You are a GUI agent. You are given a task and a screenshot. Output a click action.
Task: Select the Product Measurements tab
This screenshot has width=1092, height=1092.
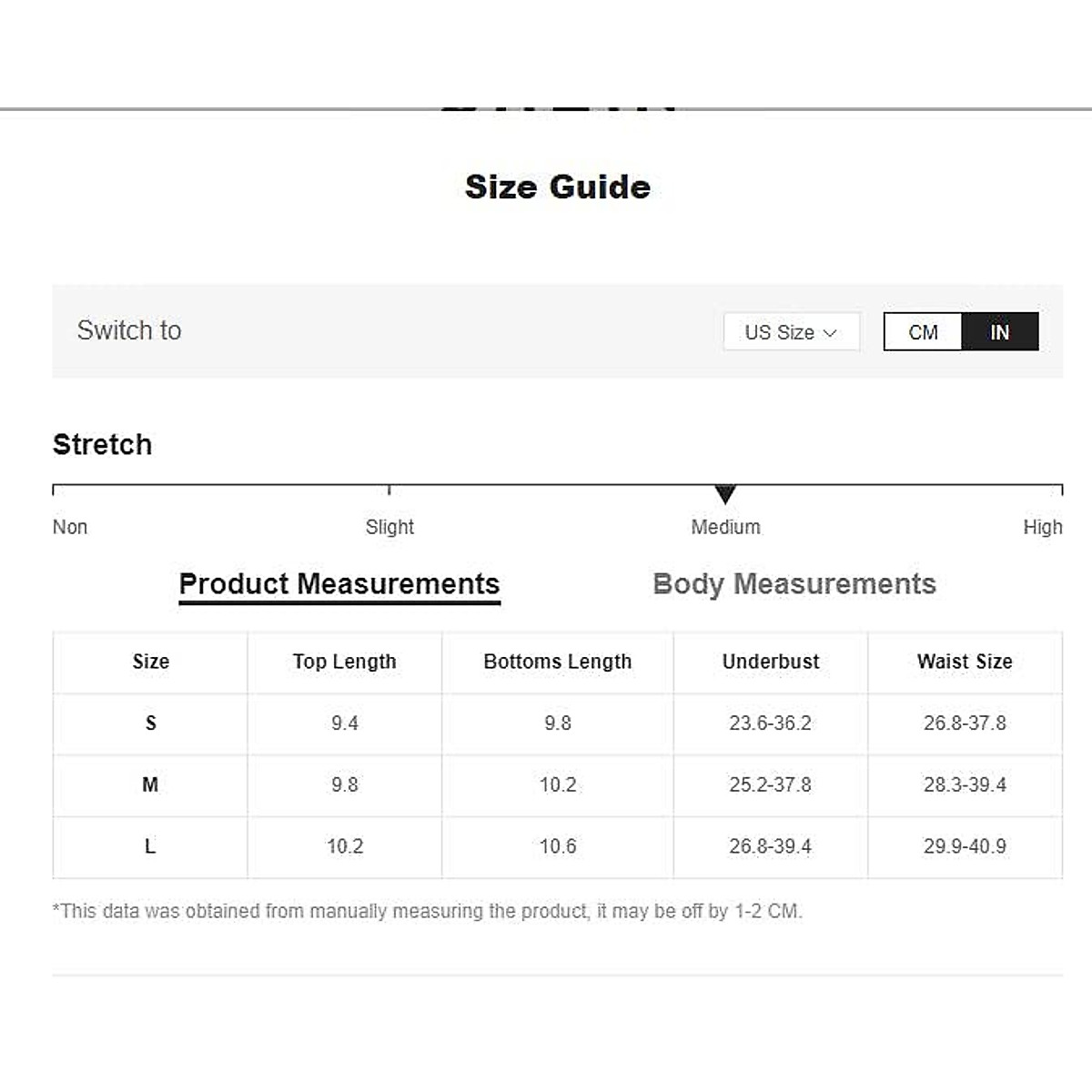[x=339, y=584]
